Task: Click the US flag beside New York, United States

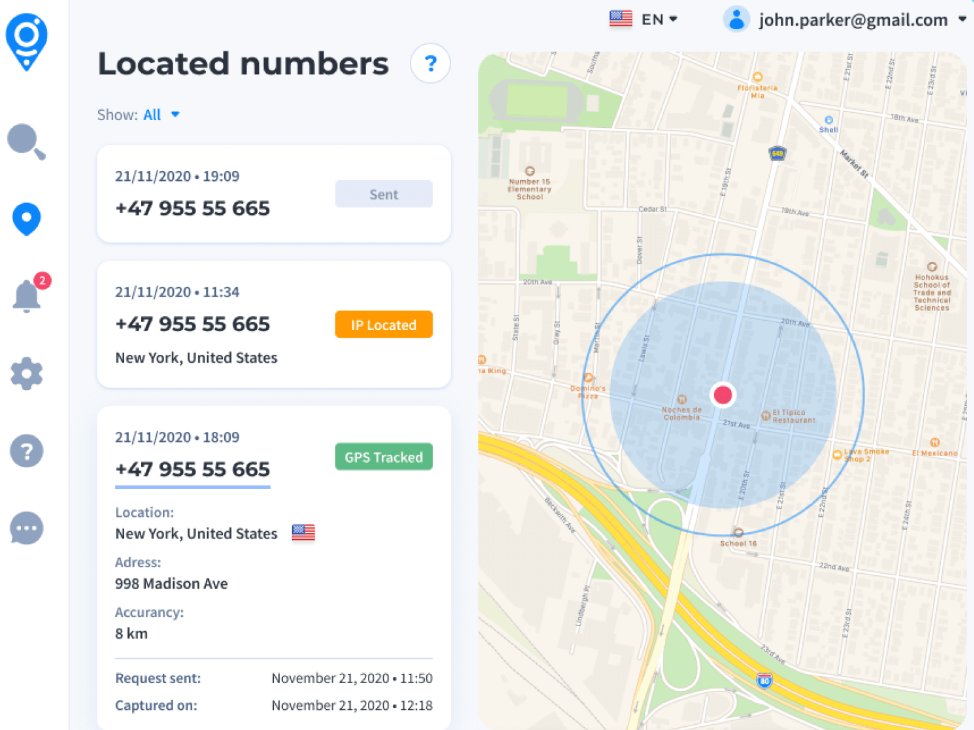Action: tap(304, 533)
